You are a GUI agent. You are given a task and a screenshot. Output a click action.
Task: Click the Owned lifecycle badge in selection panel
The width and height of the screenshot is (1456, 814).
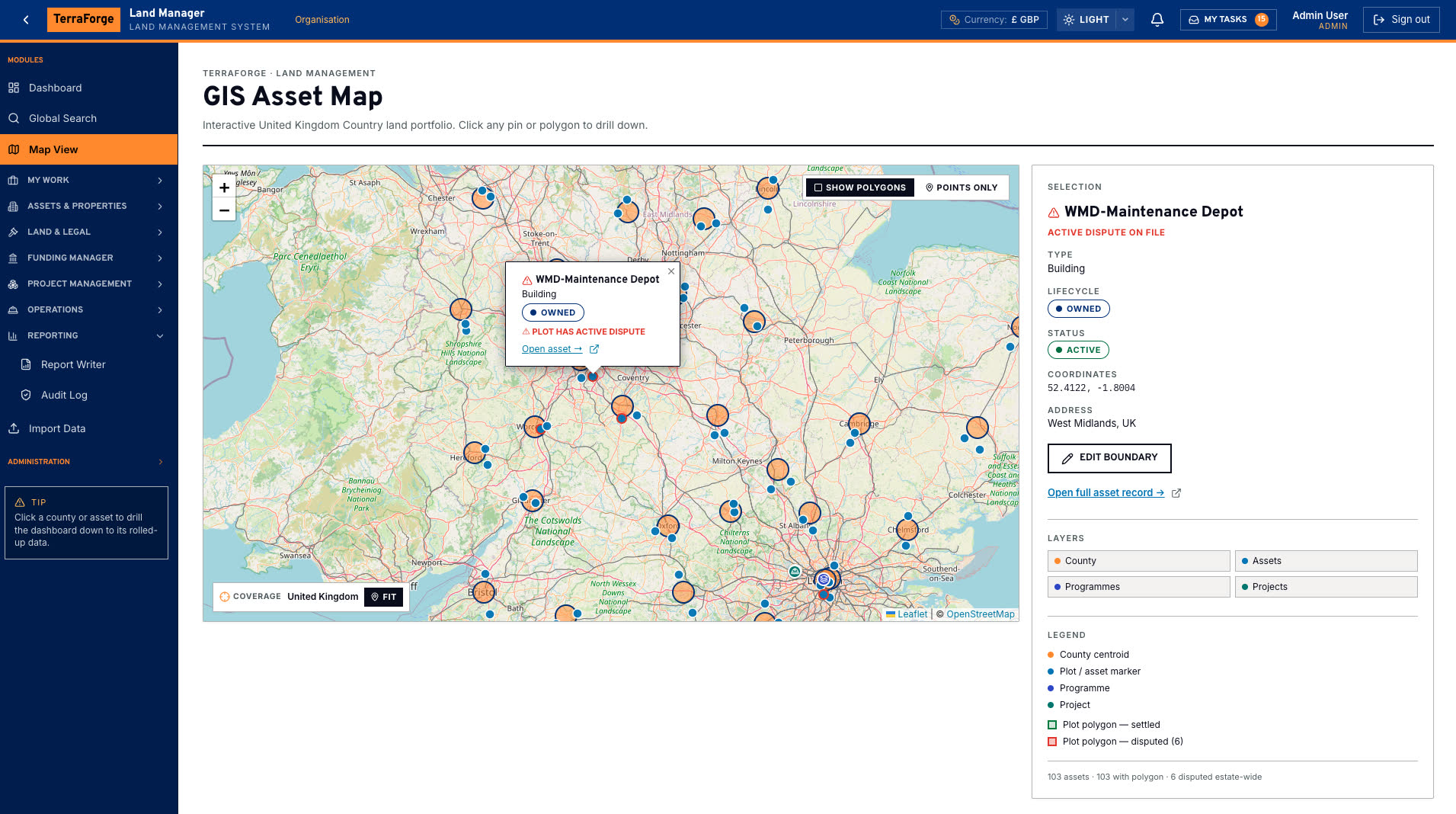click(x=1078, y=309)
